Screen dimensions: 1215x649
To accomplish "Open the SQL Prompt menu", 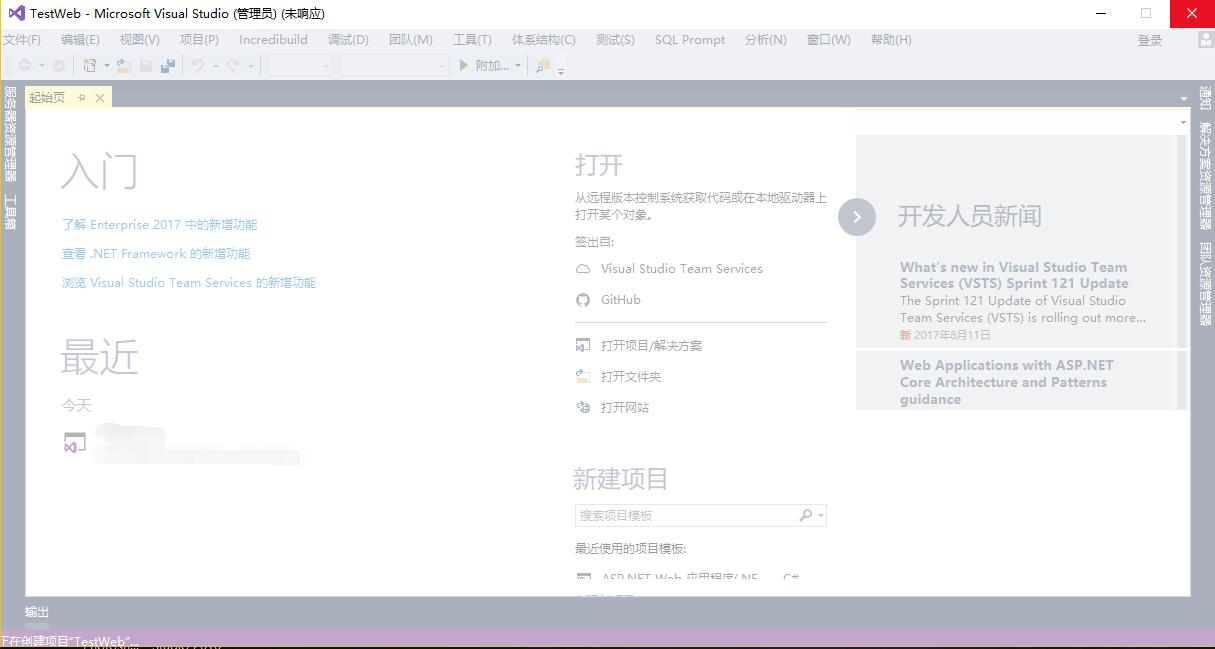I will pyautogui.click(x=690, y=40).
